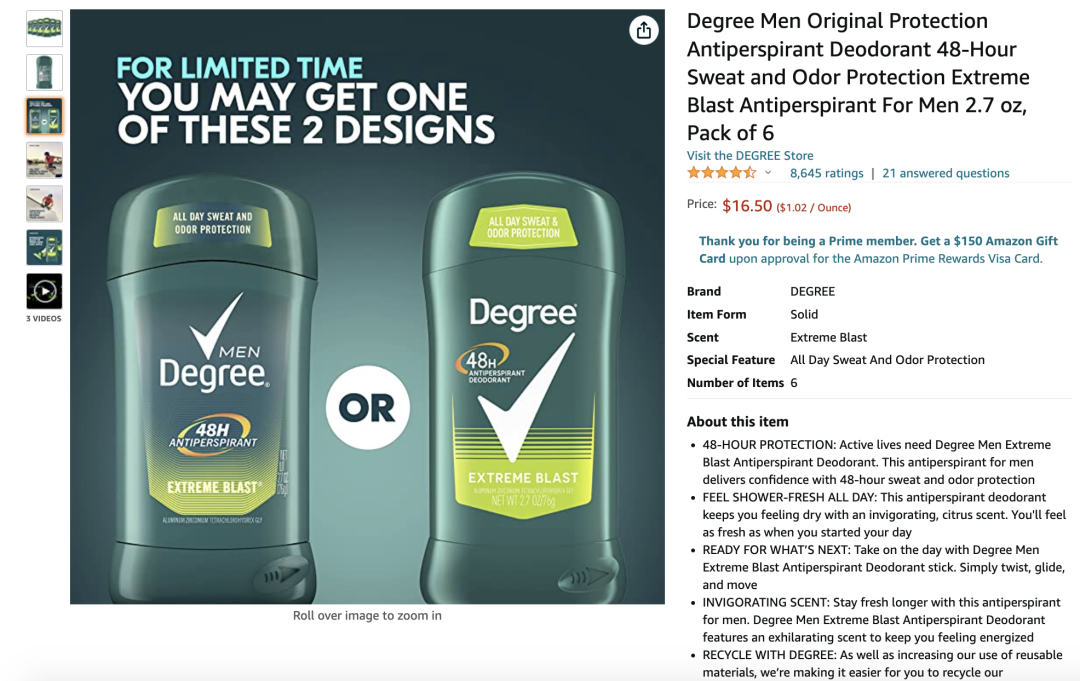Click the Amazon Prime Rewards Visa Card text
Screen dimensions: 1080x681
(947, 259)
